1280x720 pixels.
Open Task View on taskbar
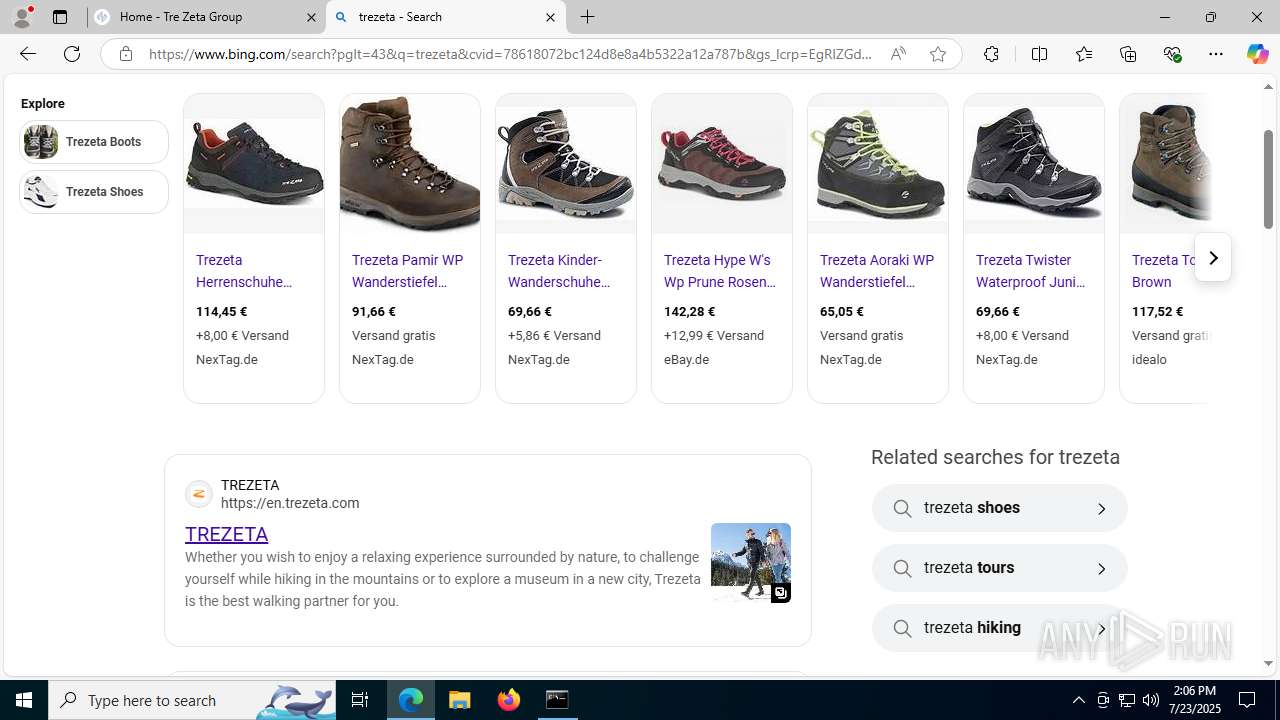(x=360, y=700)
